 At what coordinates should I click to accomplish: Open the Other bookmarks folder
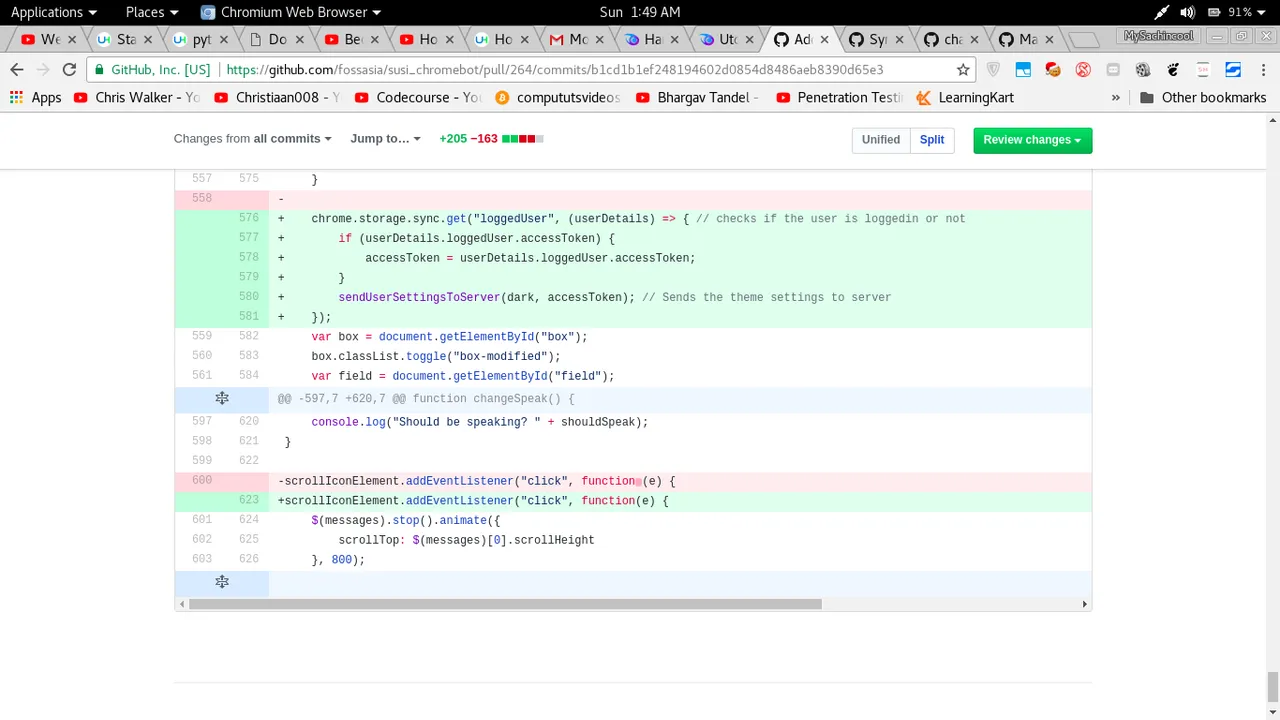(1203, 97)
